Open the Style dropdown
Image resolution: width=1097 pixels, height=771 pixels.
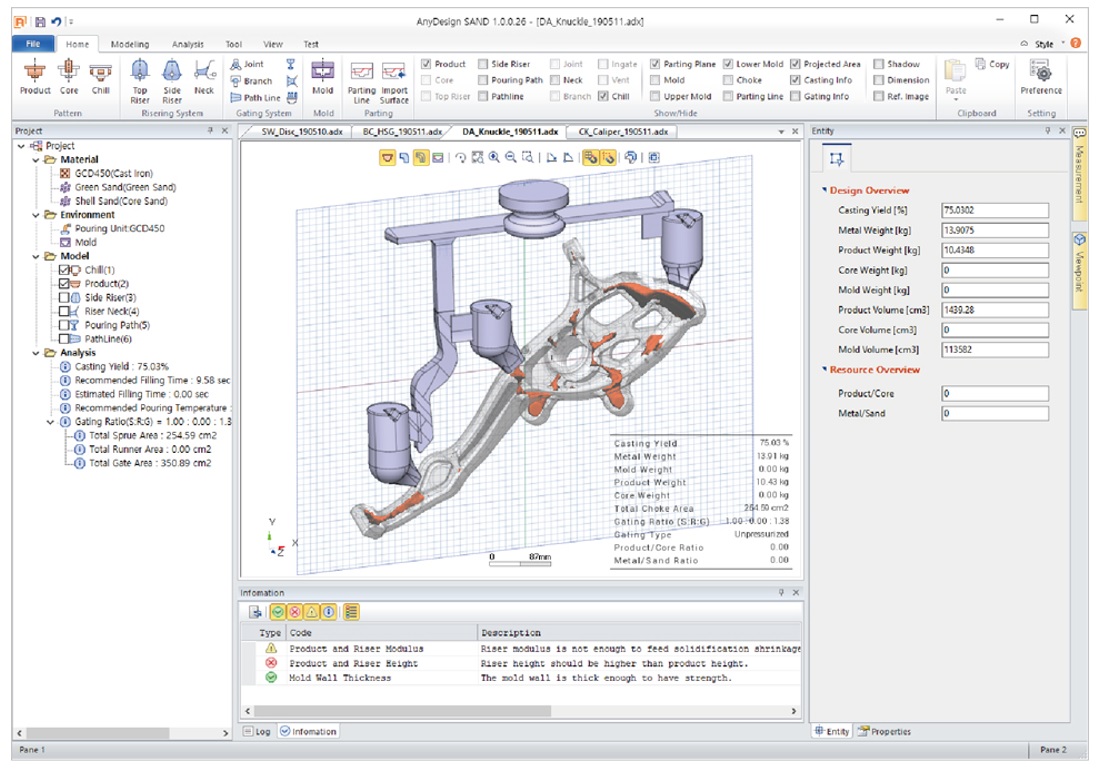pyautogui.click(x=1048, y=43)
